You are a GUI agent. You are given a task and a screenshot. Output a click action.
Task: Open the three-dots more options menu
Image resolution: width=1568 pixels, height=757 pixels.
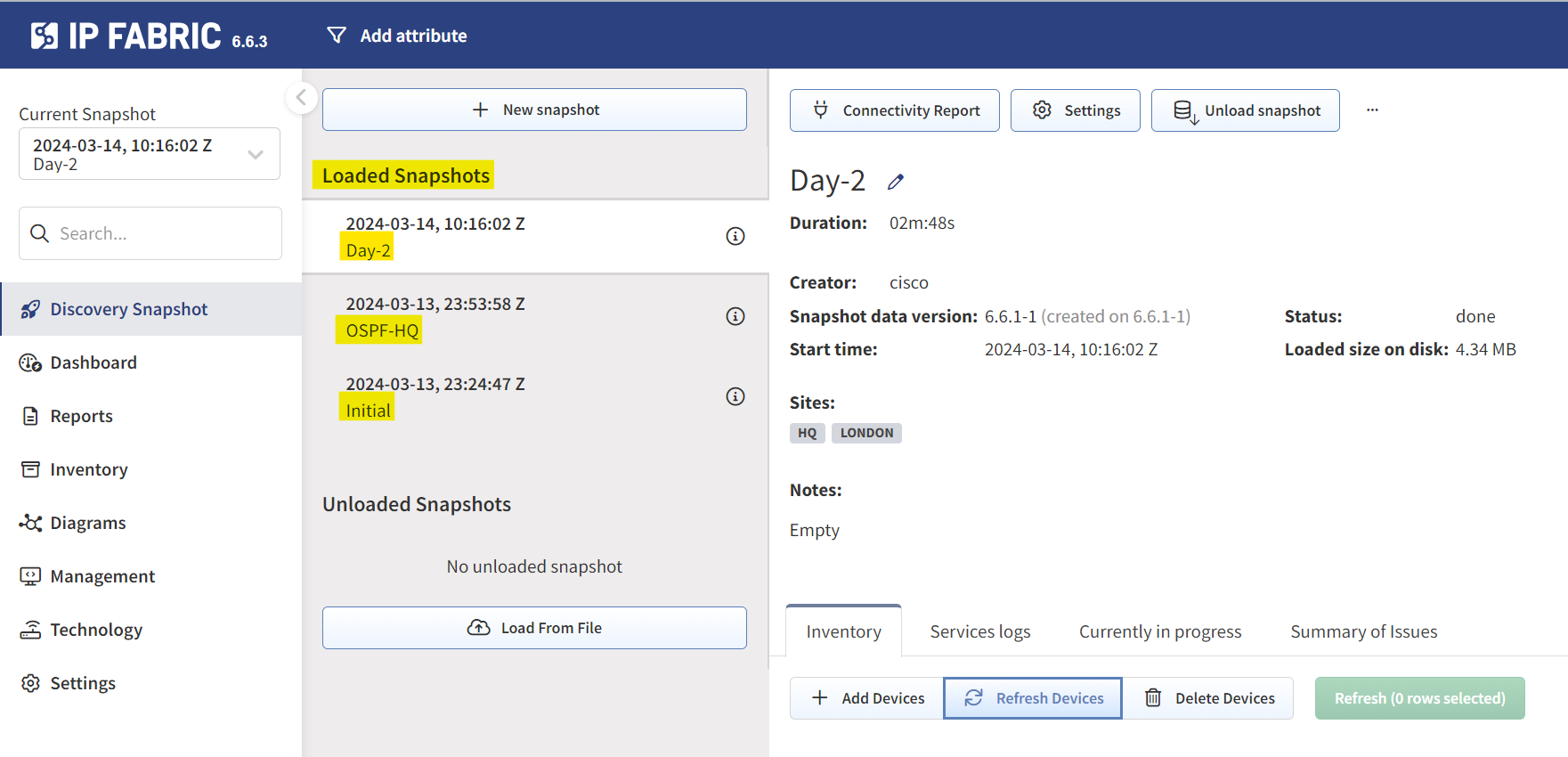(1372, 110)
